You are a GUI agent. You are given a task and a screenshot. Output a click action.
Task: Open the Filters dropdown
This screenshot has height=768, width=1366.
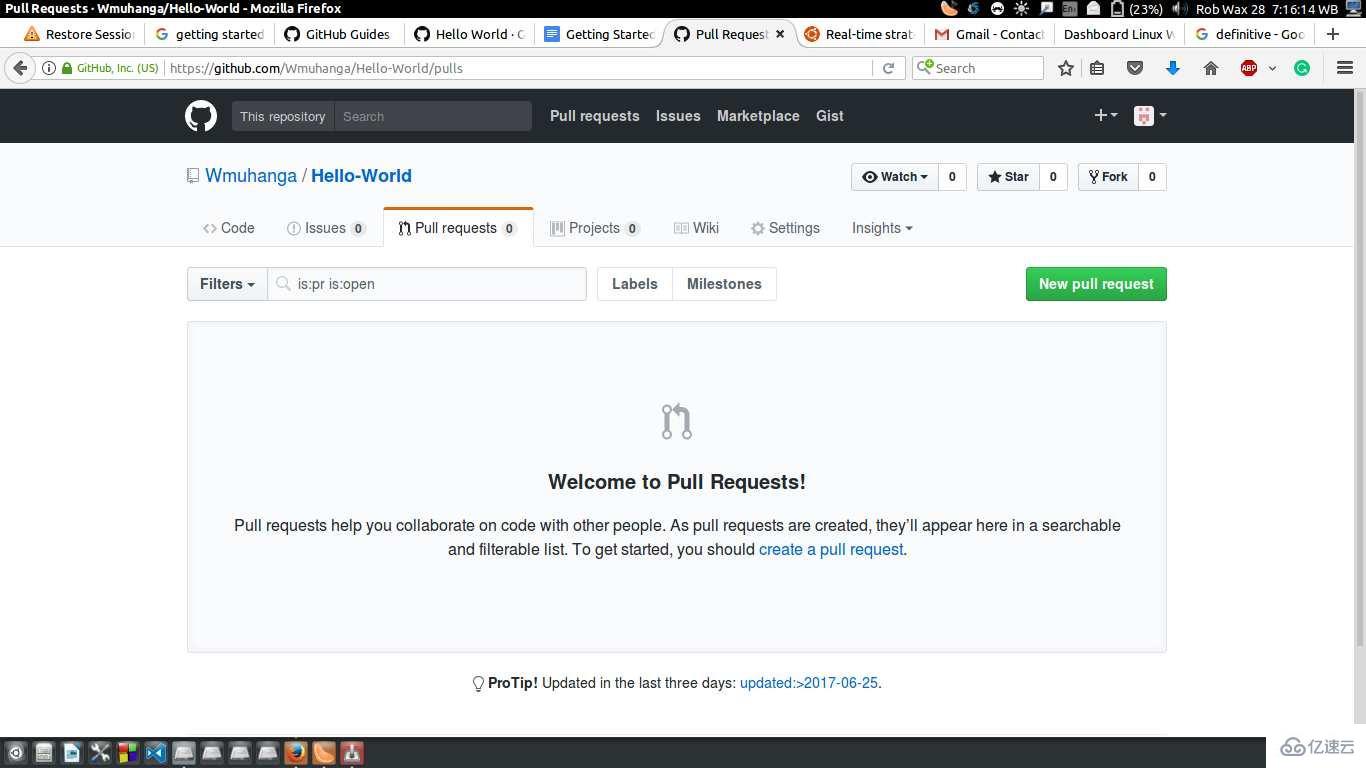pos(227,284)
